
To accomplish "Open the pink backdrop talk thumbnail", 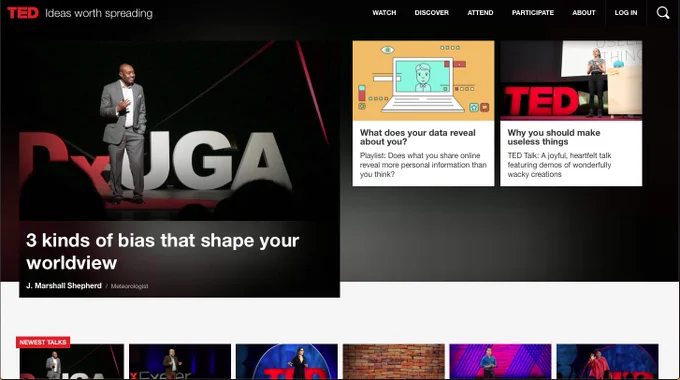I will [500, 361].
